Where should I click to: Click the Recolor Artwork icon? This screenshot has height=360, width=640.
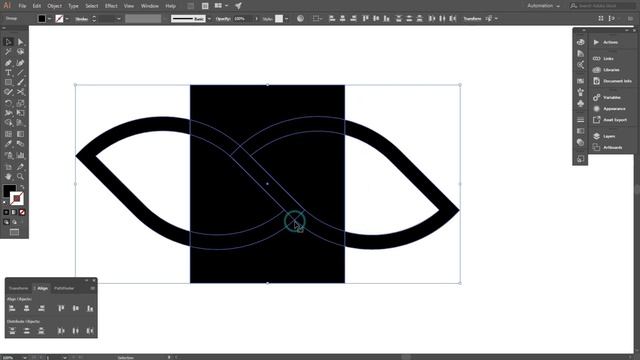[x=300, y=19]
